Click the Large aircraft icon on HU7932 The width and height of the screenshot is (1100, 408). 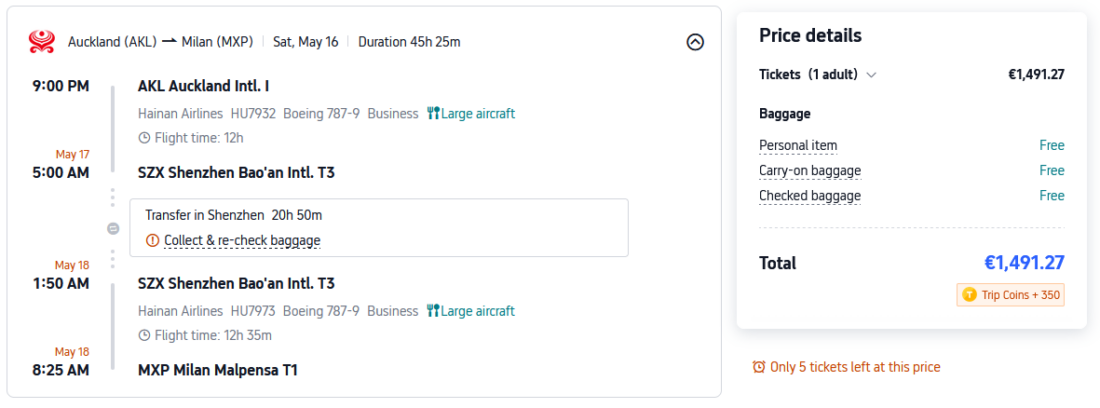[433, 114]
